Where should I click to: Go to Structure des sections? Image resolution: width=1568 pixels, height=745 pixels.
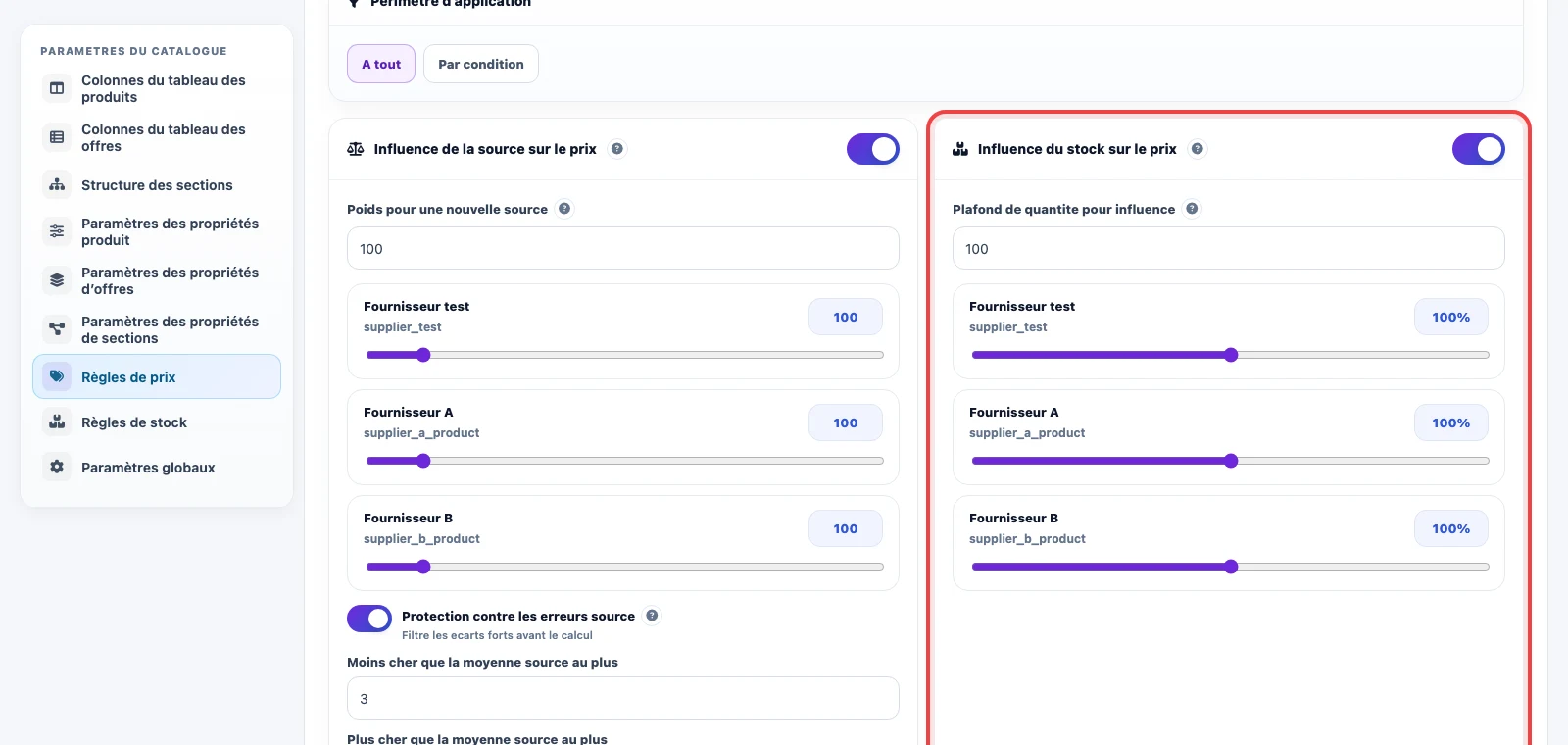point(157,184)
